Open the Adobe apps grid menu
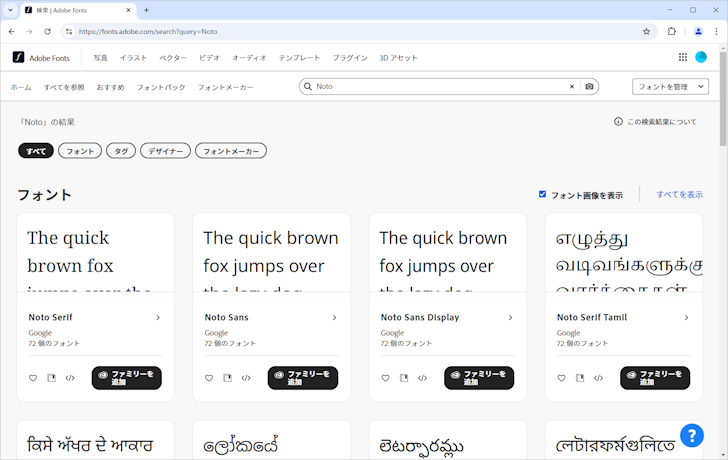The height and width of the screenshot is (460, 728). (683, 58)
